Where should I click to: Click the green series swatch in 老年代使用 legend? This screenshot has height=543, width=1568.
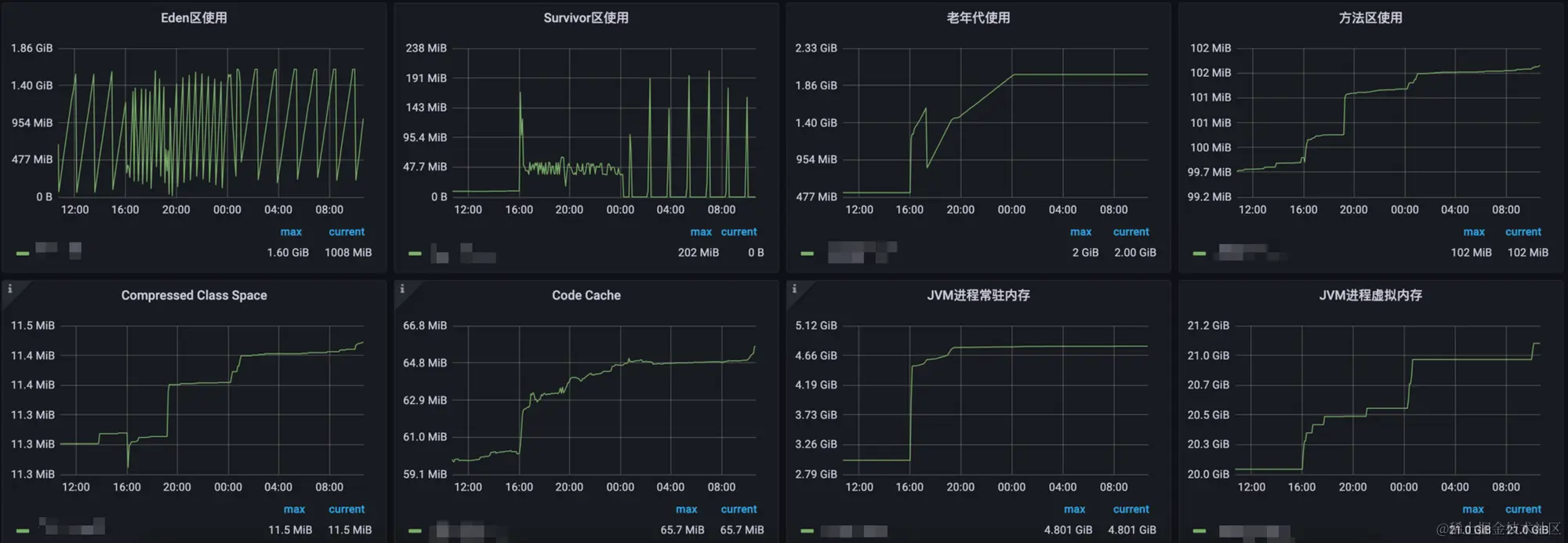pyautogui.click(x=807, y=253)
